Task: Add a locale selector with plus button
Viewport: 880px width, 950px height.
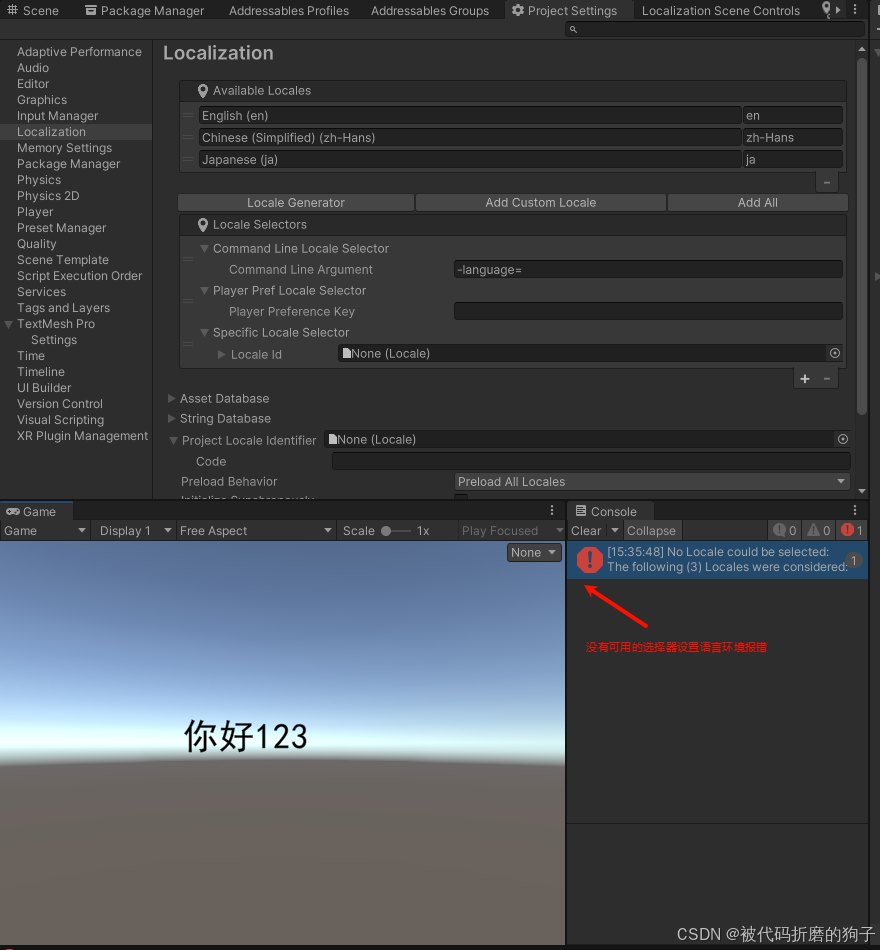Action: pyautogui.click(x=805, y=379)
